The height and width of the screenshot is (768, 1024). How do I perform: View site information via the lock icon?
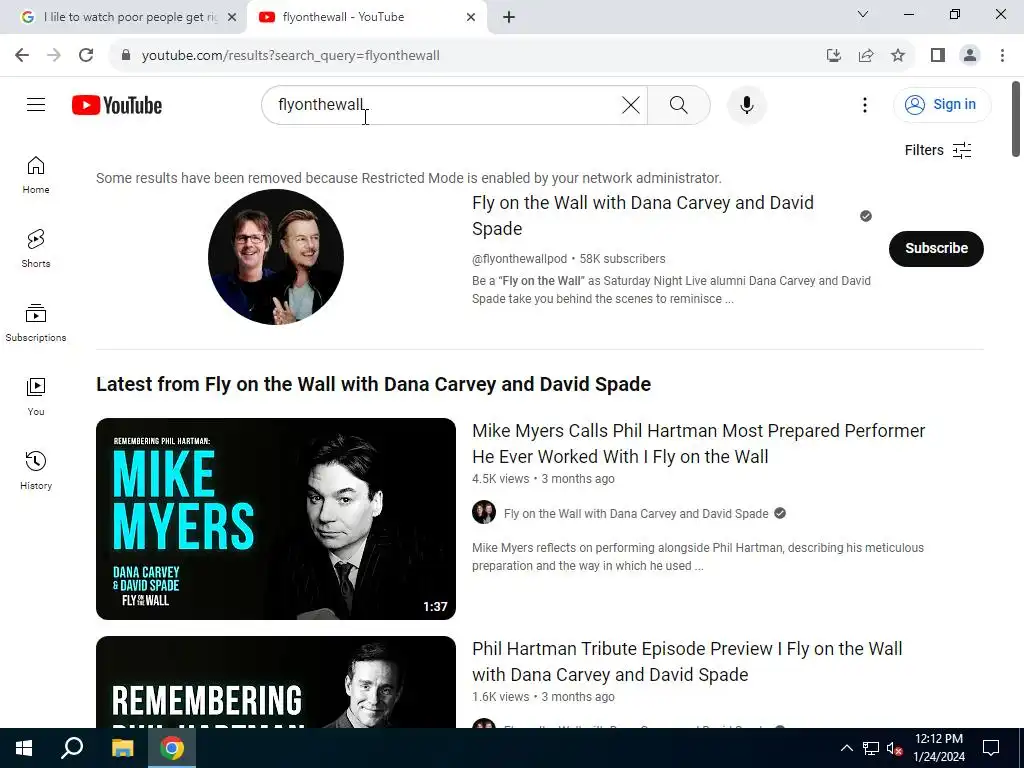point(126,56)
